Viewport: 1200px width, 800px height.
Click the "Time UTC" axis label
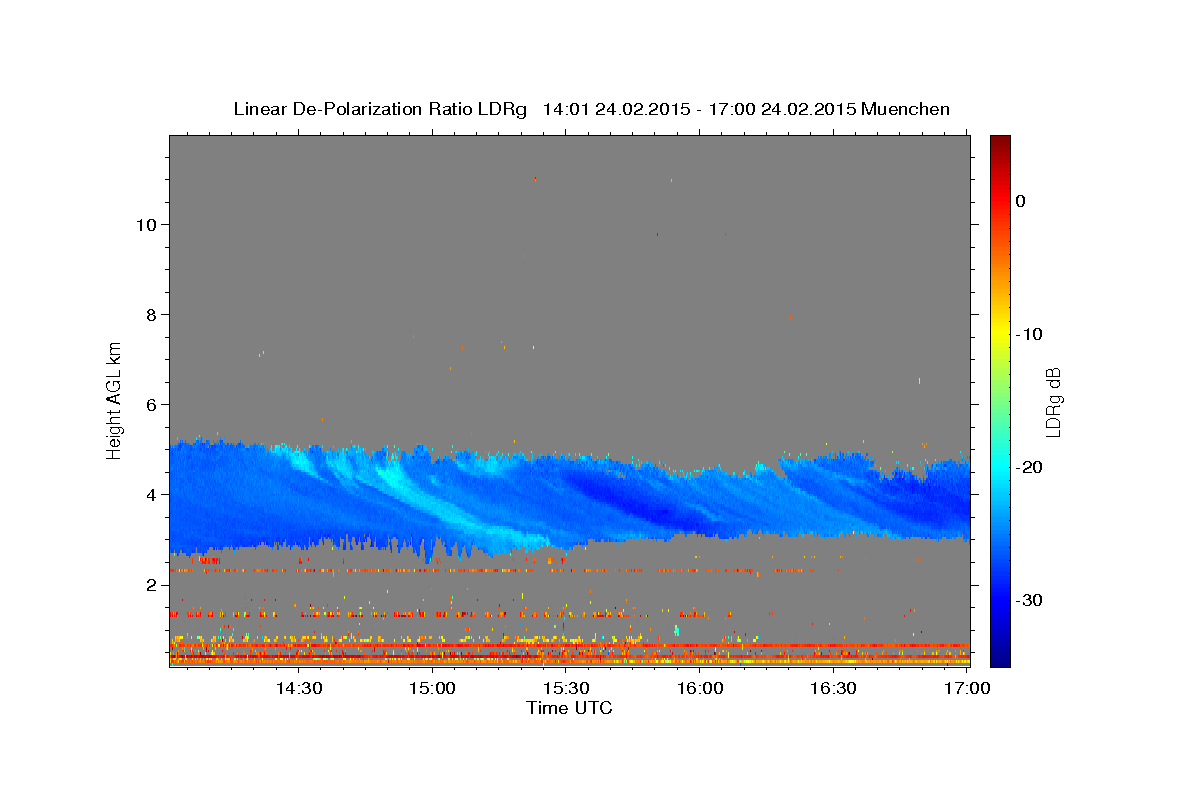tap(569, 708)
